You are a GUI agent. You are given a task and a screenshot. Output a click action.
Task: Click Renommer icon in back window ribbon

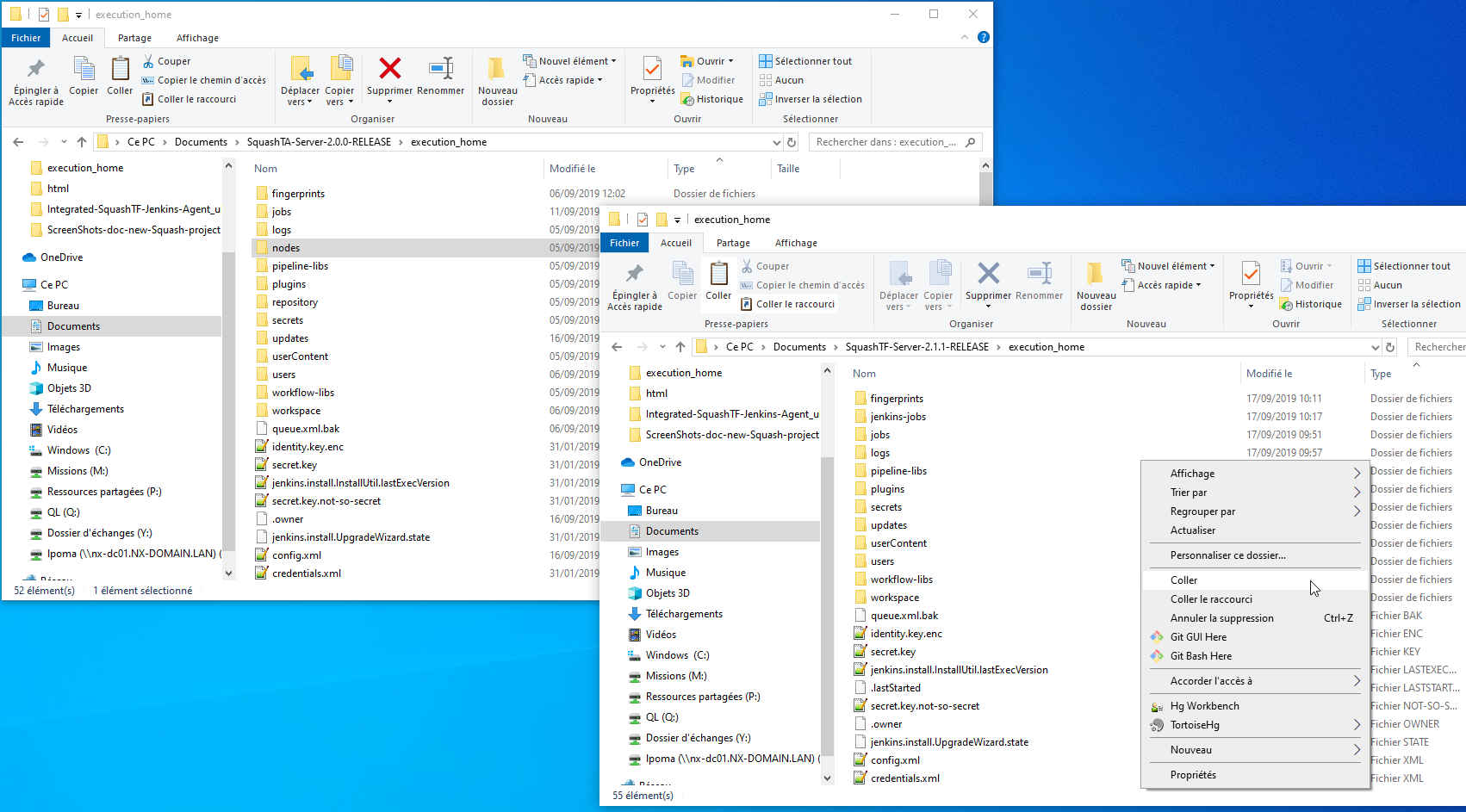coord(440,69)
